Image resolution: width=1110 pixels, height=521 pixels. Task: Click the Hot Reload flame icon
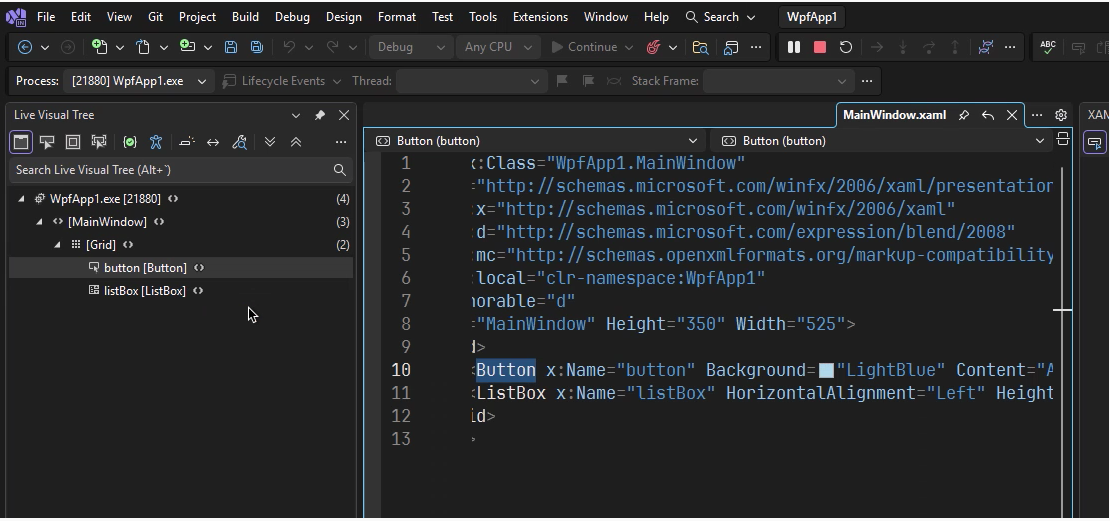click(653, 47)
